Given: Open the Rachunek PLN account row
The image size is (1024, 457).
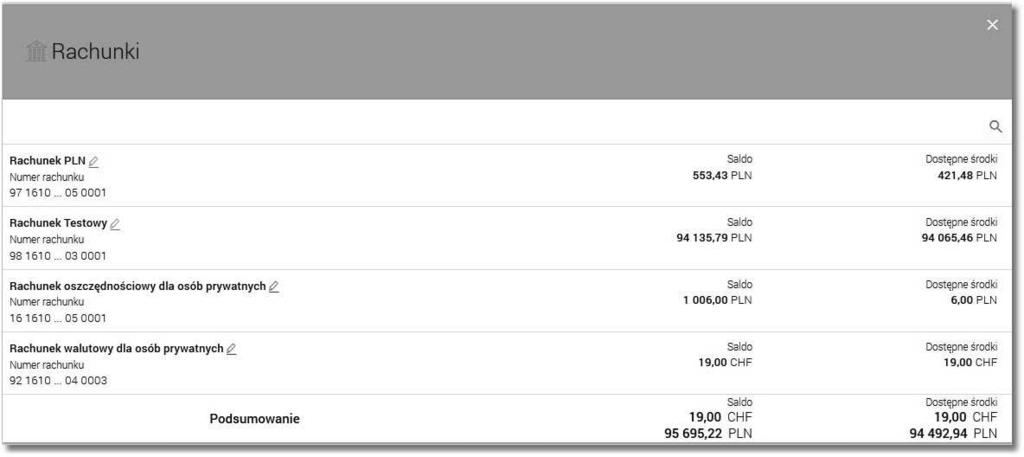Looking at the screenshot, I should click(507, 176).
